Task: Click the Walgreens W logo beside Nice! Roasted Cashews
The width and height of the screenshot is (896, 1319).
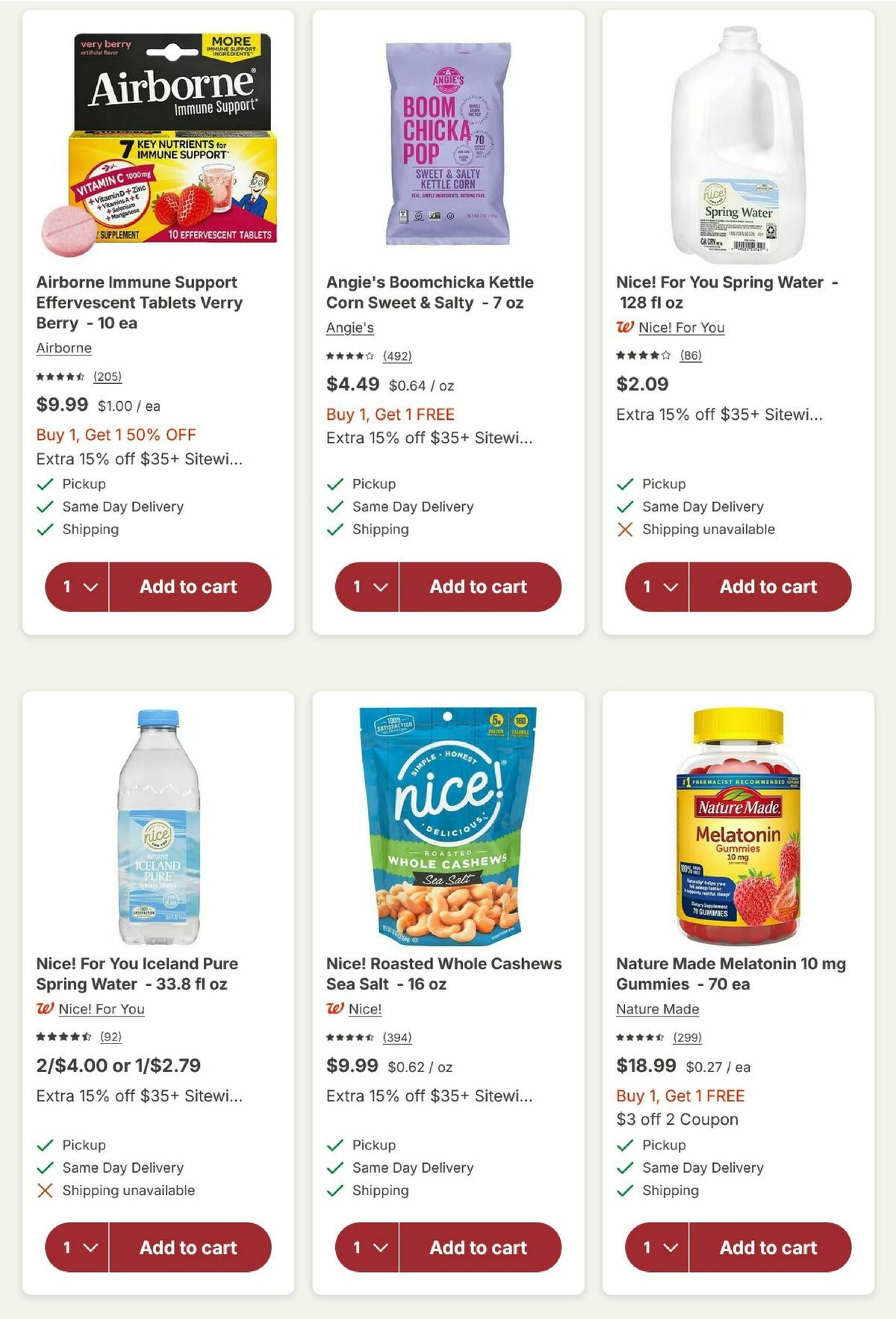Action: [x=336, y=1010]
